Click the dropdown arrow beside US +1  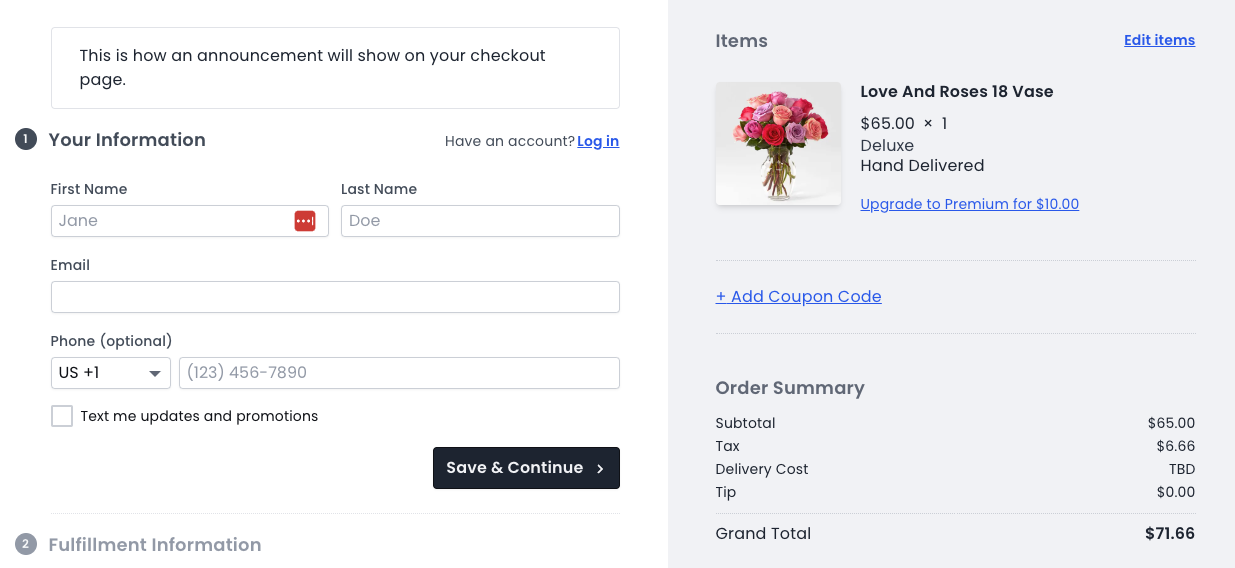pyautogui.click(x=155, y=374)
